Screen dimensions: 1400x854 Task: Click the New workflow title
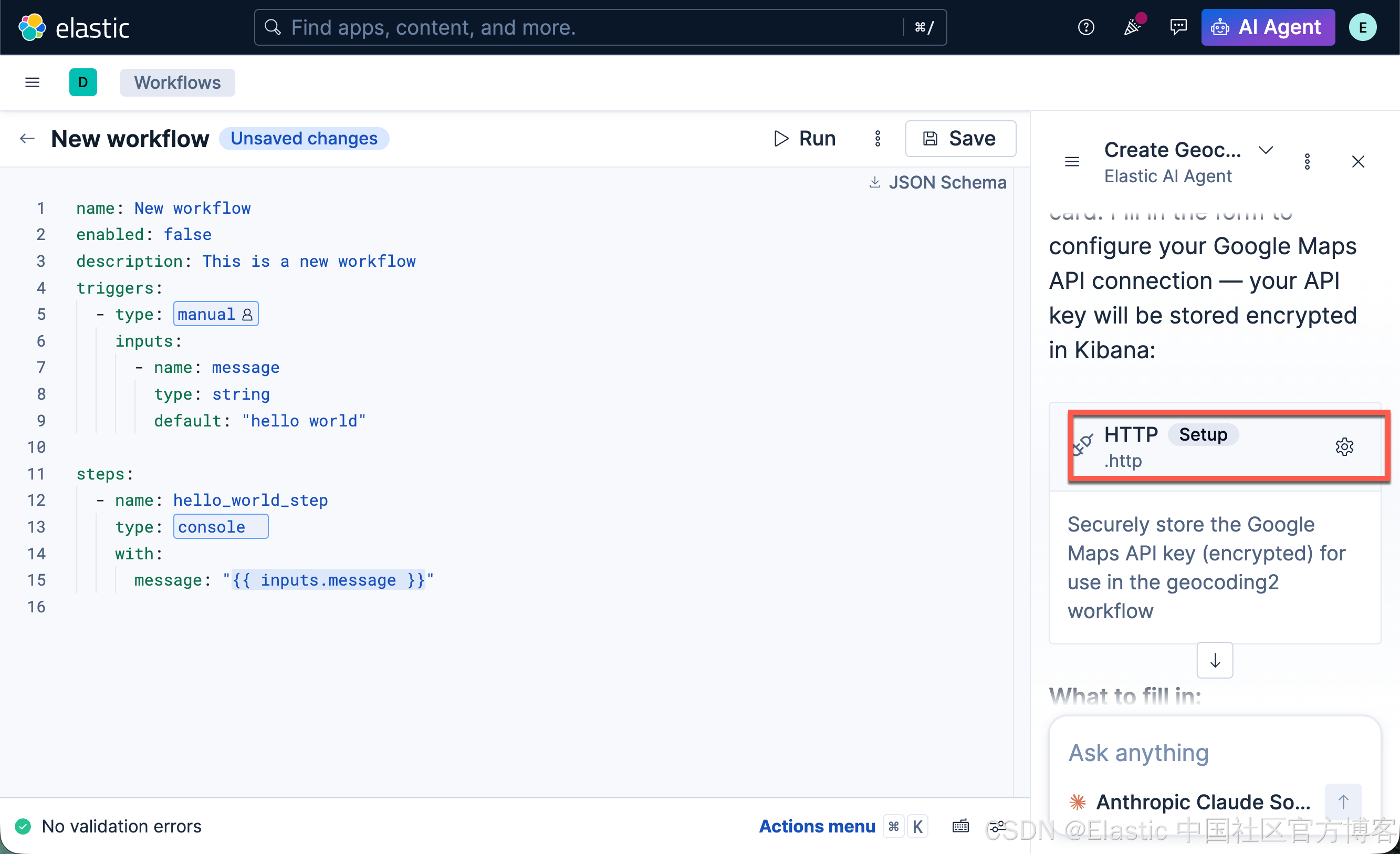click(x=130, y=139)
